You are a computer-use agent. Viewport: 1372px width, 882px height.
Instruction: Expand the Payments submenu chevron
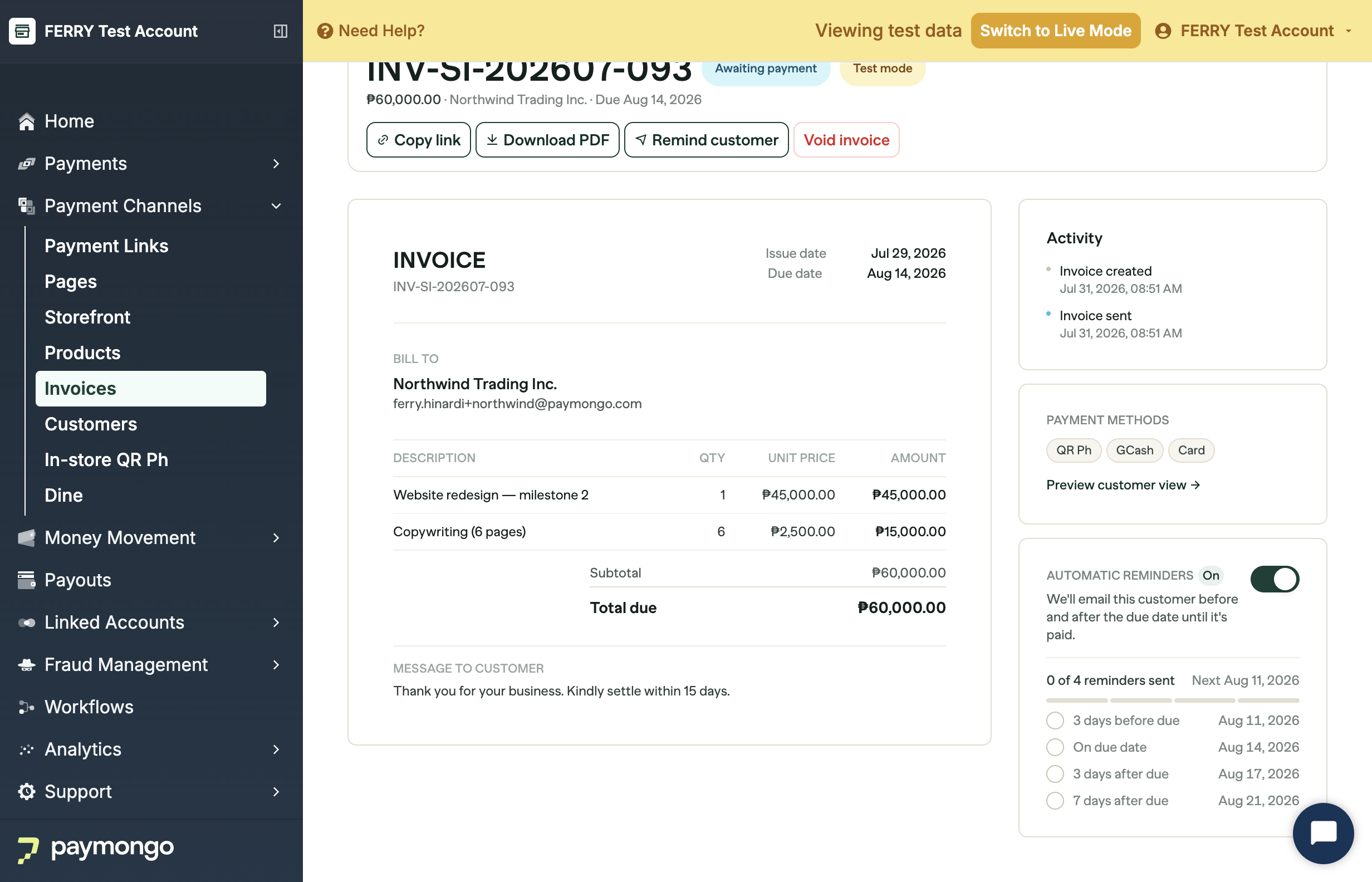(276, 164)
